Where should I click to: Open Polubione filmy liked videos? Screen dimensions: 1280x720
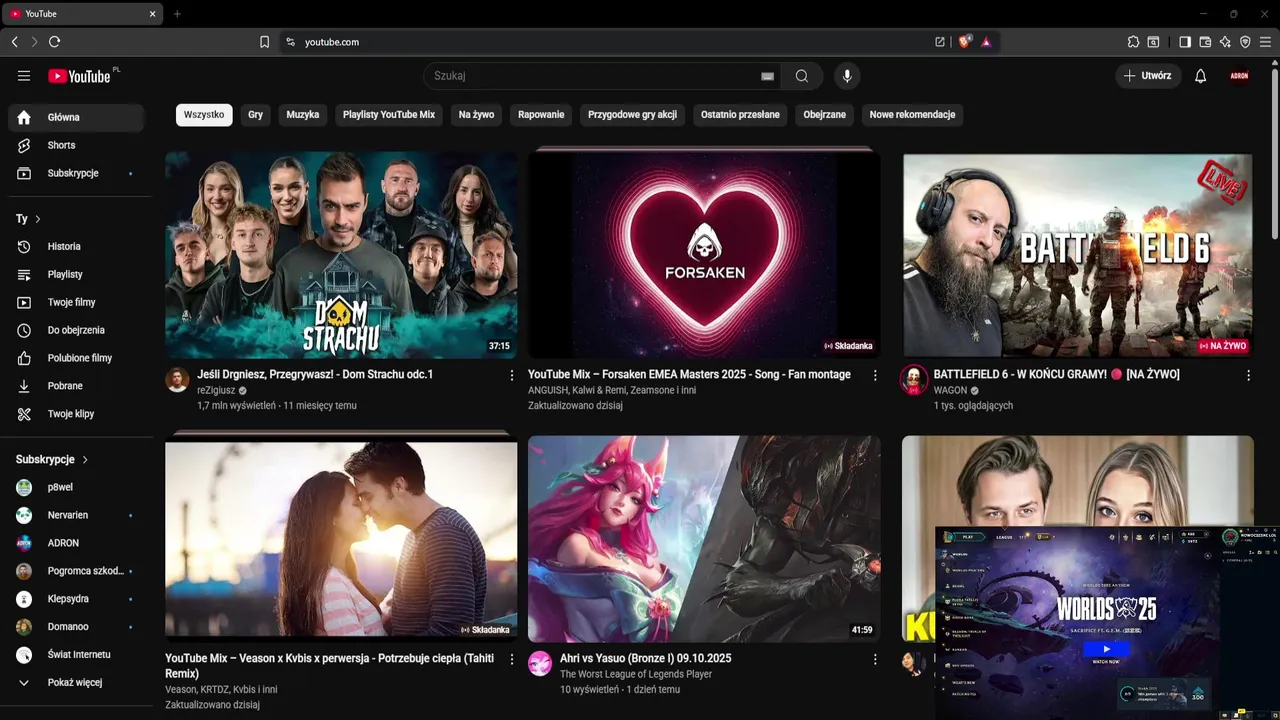coord(76,358)
